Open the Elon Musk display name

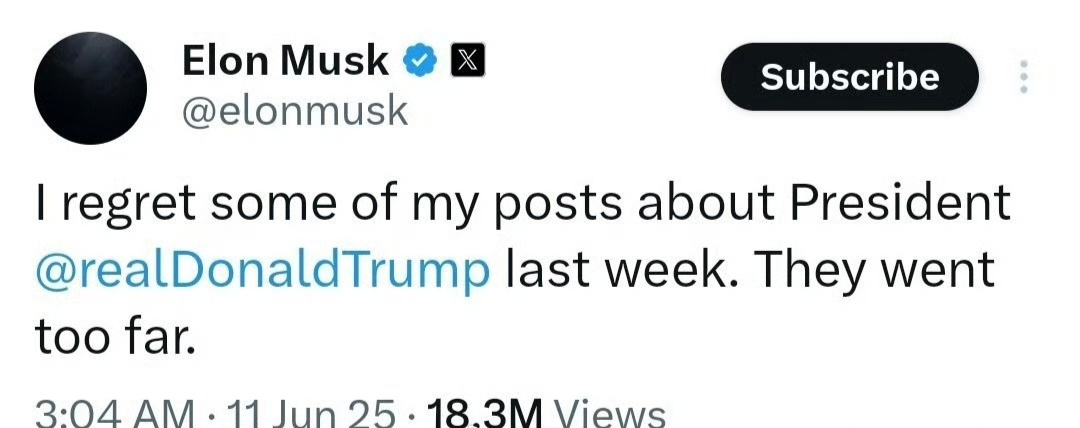click(x=285, y=61)
